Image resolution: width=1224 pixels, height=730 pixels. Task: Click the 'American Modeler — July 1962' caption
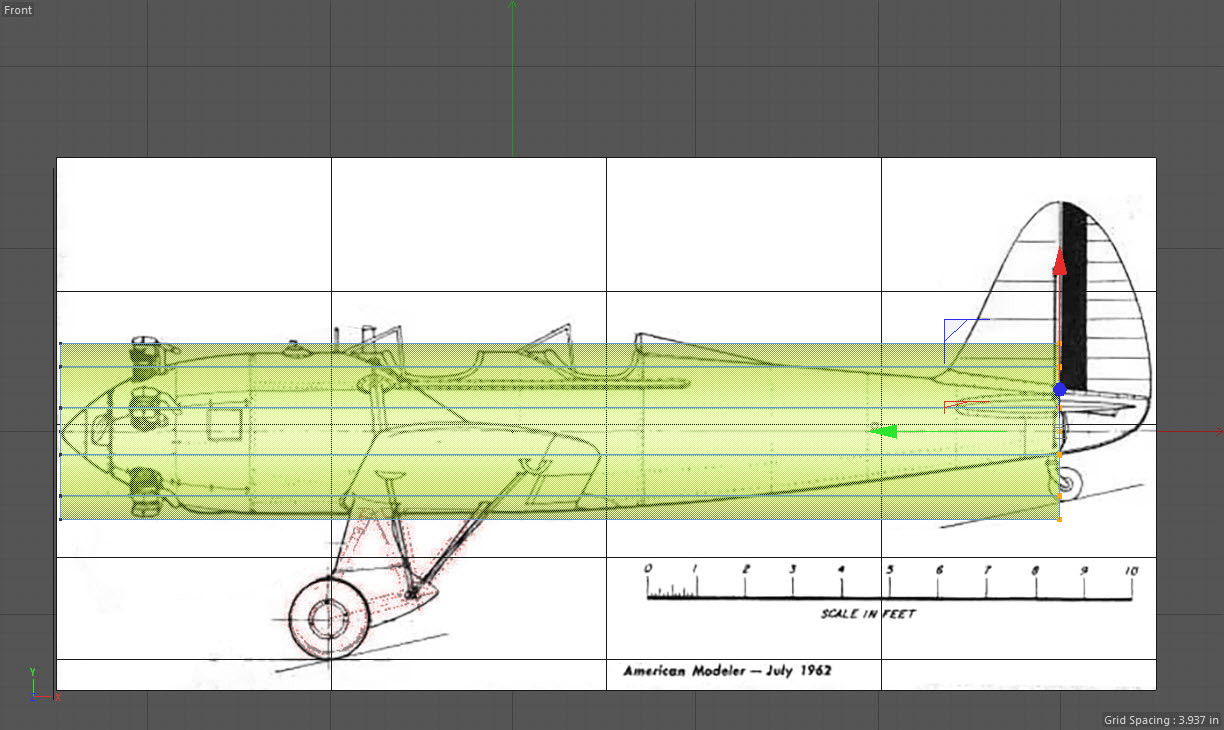click(727, 671)
